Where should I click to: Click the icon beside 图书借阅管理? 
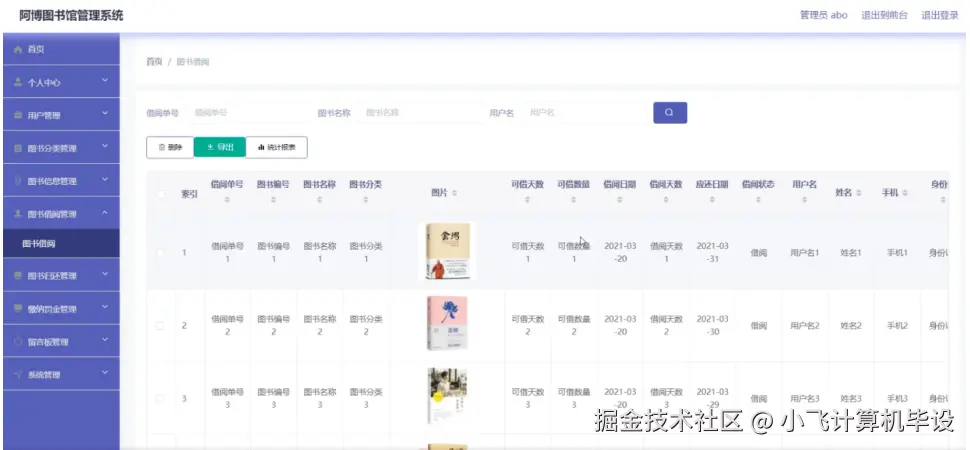coord(18,214)
